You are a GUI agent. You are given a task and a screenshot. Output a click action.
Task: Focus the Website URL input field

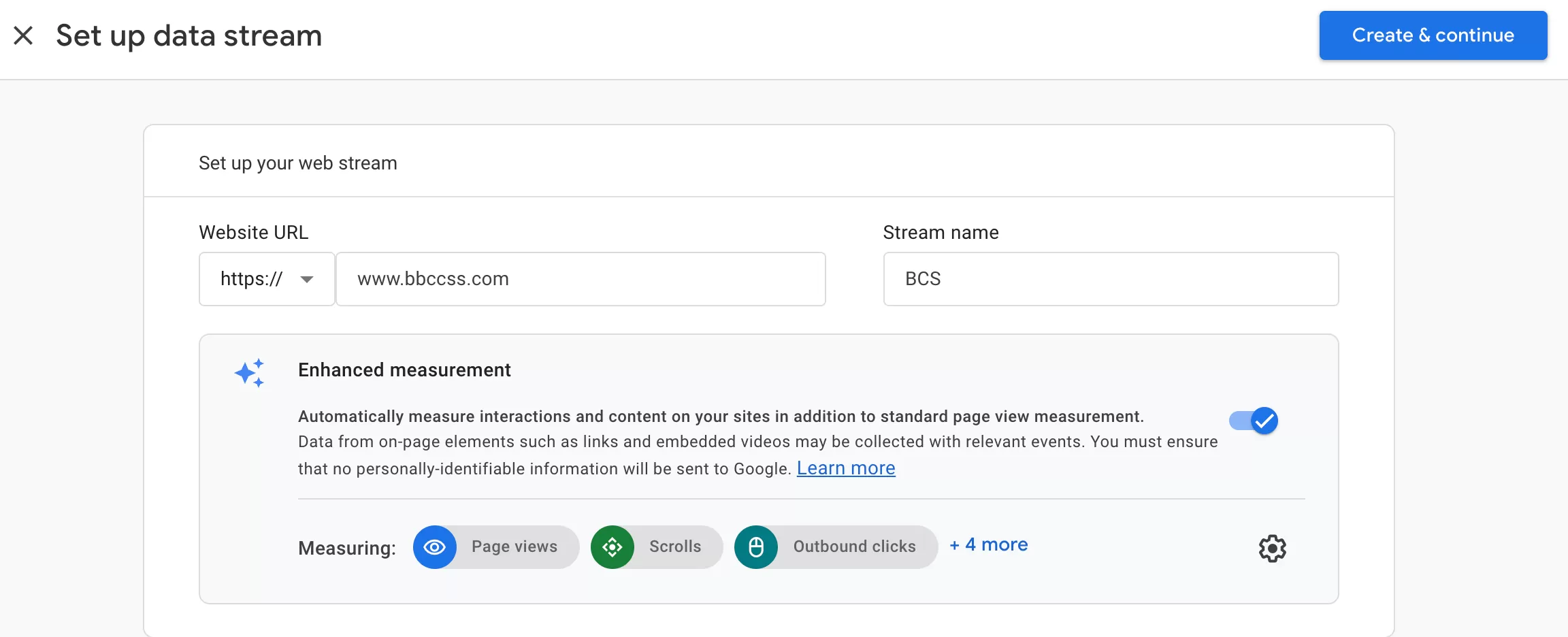coord(581,279)
